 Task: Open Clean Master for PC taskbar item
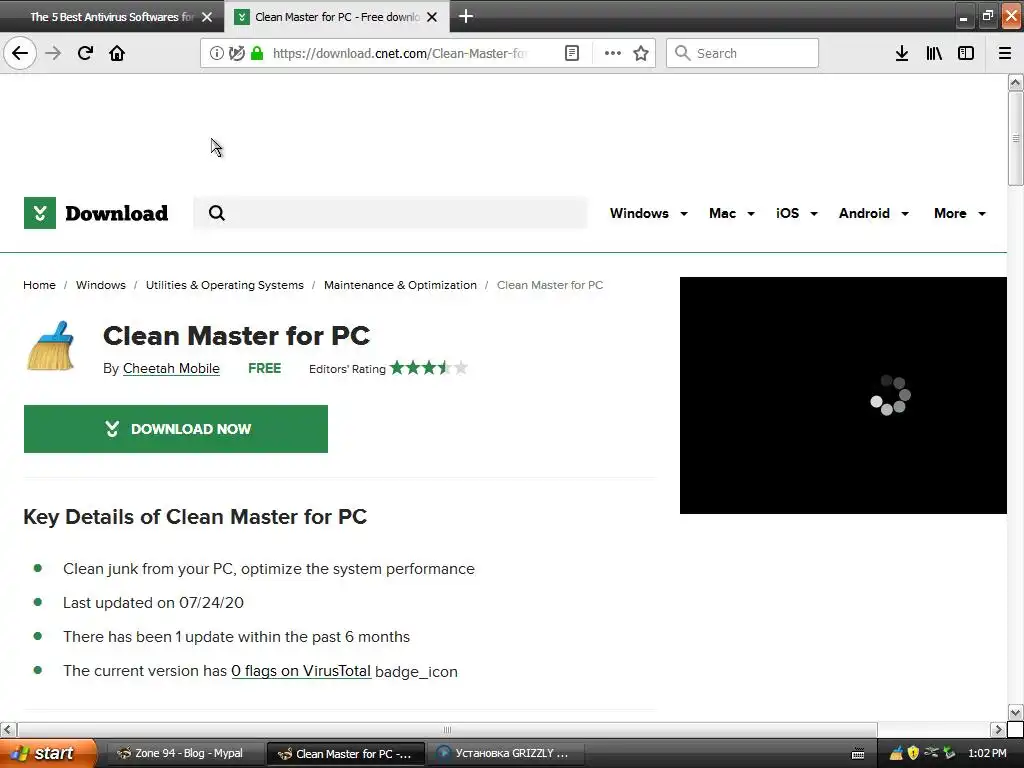pos(346,754)
